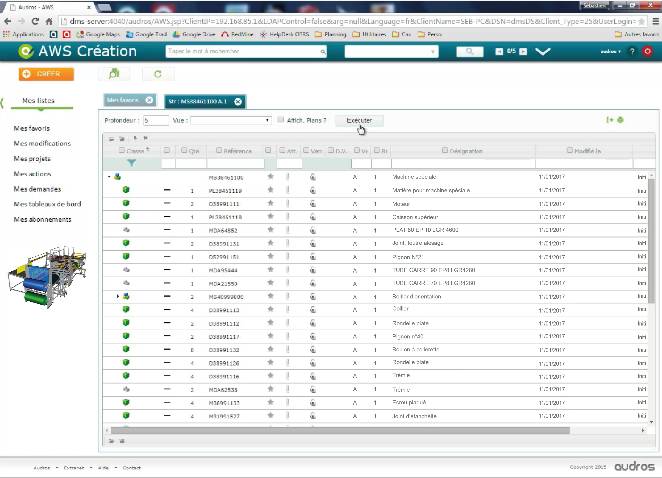Toggle the Affich. Plans ? checkbox
Screen dimensions: 662x478
tap(281, 120)
